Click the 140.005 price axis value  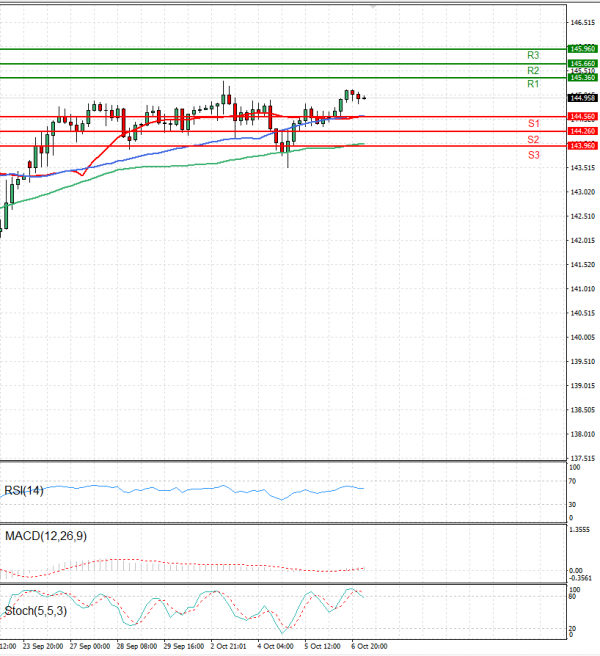[x=583, y=337]
